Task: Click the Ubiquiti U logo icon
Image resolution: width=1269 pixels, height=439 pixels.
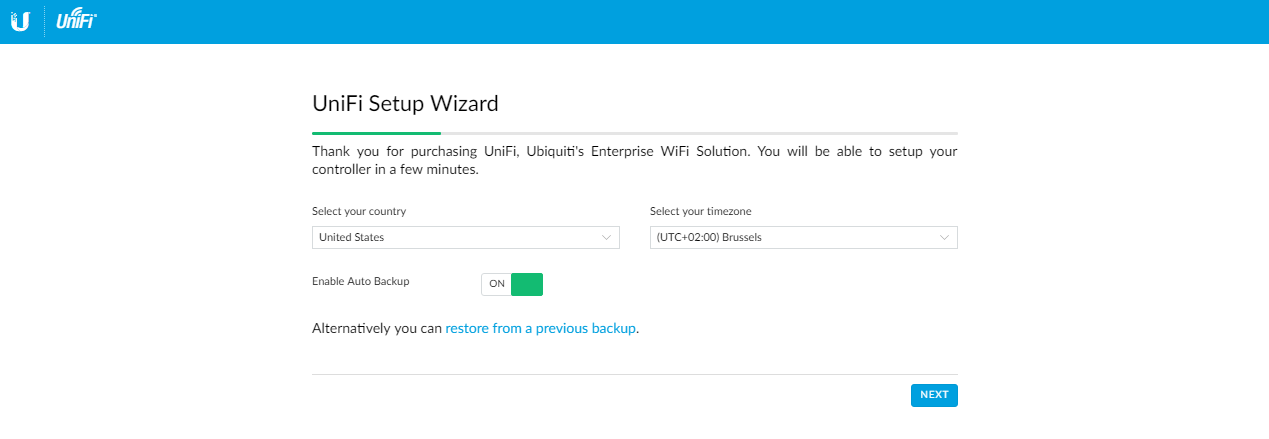Action: (20, 20)
